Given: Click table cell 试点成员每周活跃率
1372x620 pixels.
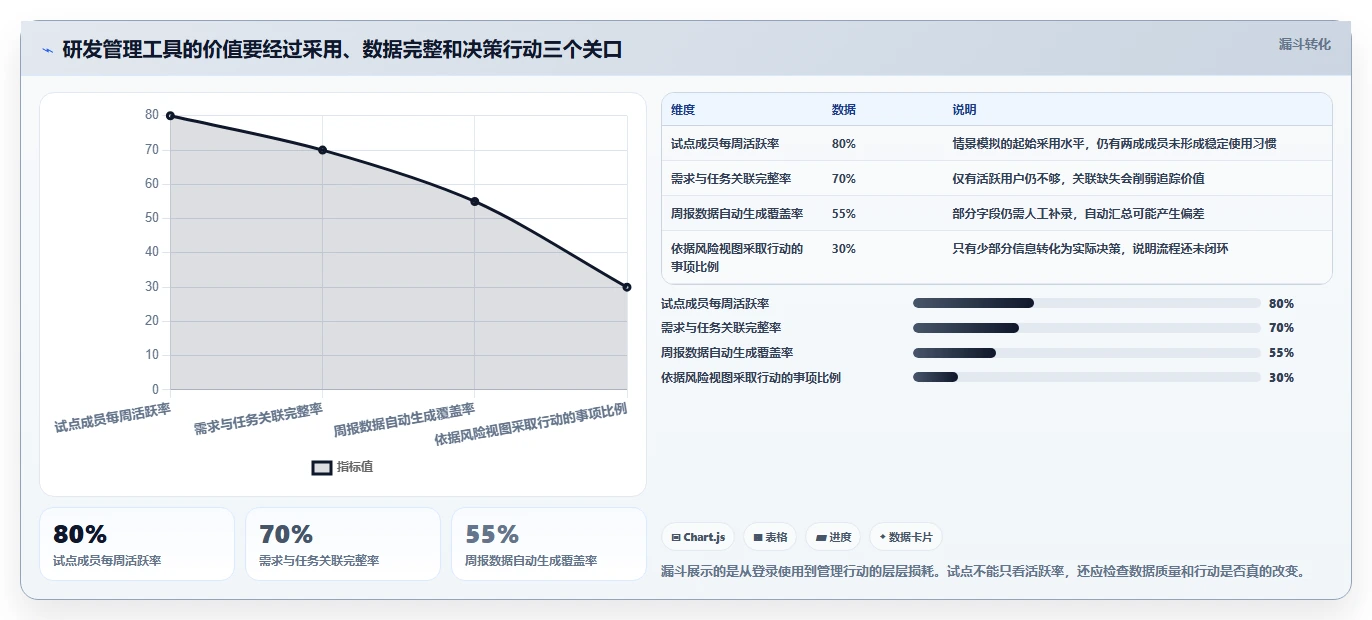Looking at the screenshot, I should [725, 144].
